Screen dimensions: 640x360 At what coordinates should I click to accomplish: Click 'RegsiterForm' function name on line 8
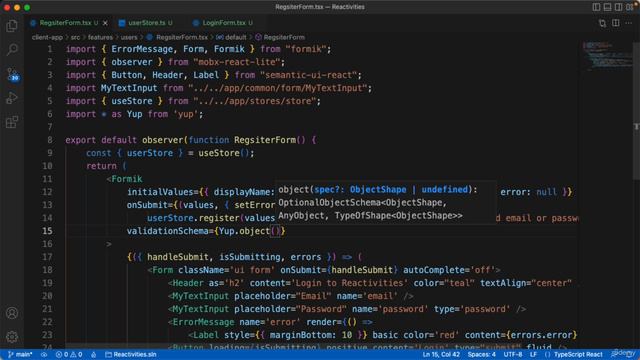coord(265,140)
